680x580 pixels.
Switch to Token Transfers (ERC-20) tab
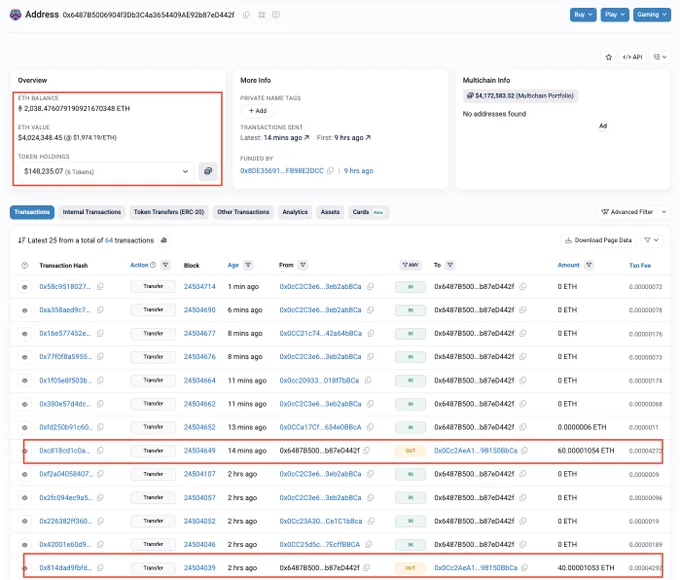pos(169,212)
